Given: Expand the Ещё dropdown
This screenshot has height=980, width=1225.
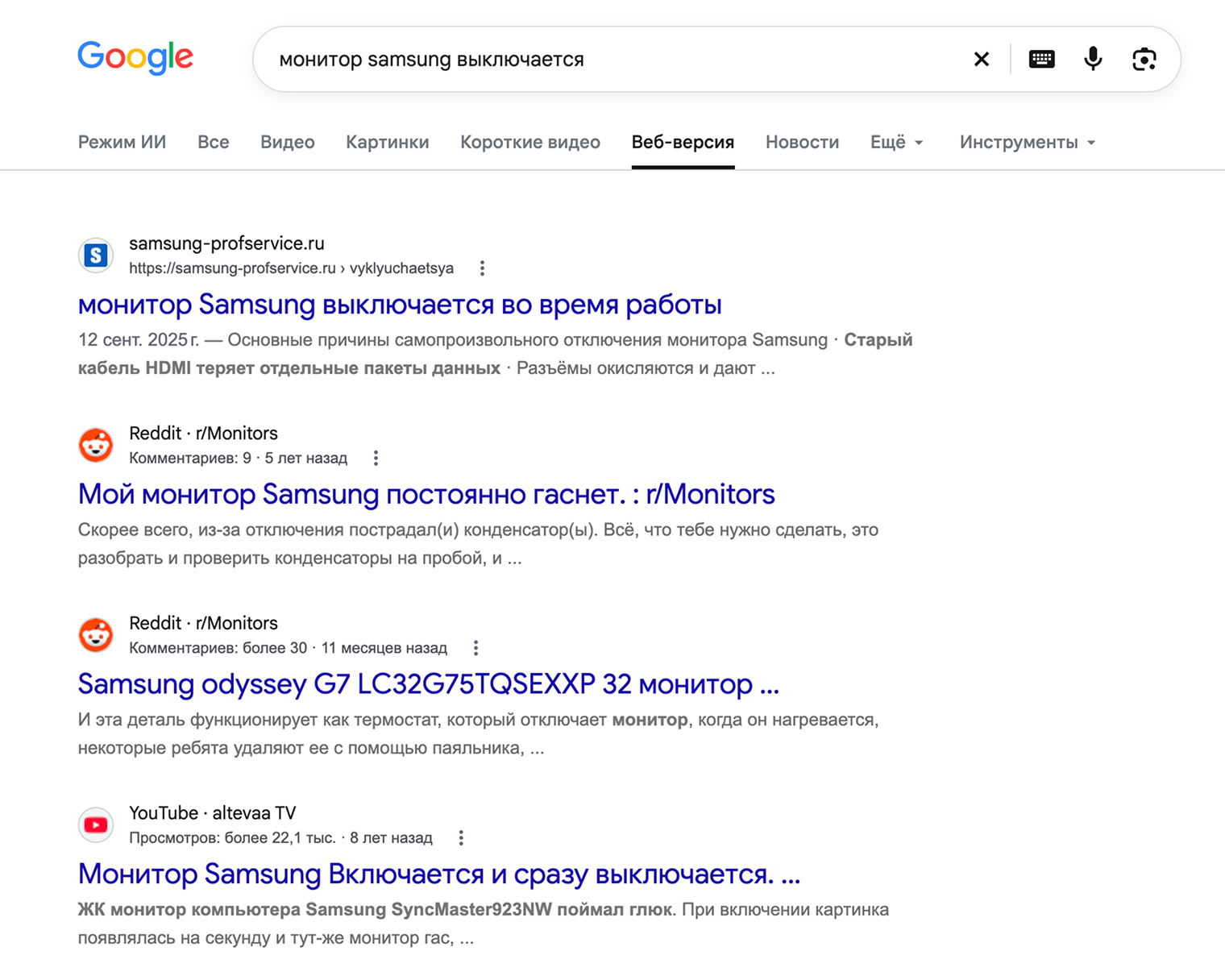Looking at the screenshot, I should (896, 143).
